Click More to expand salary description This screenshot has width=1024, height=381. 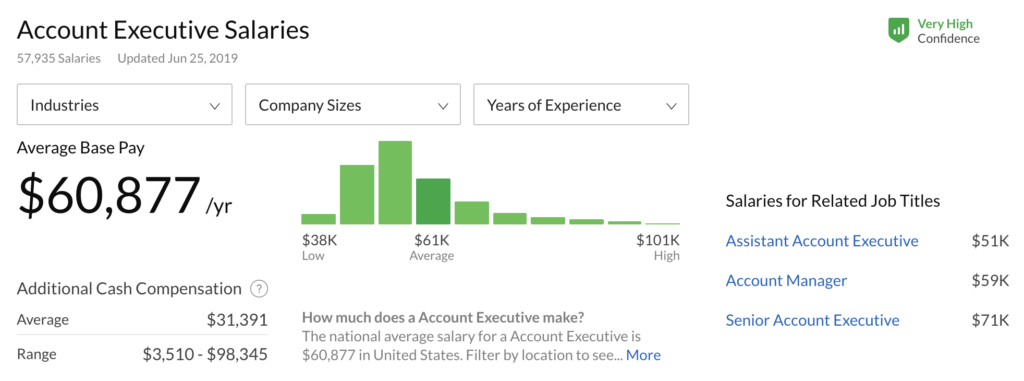tap(643, 356)
